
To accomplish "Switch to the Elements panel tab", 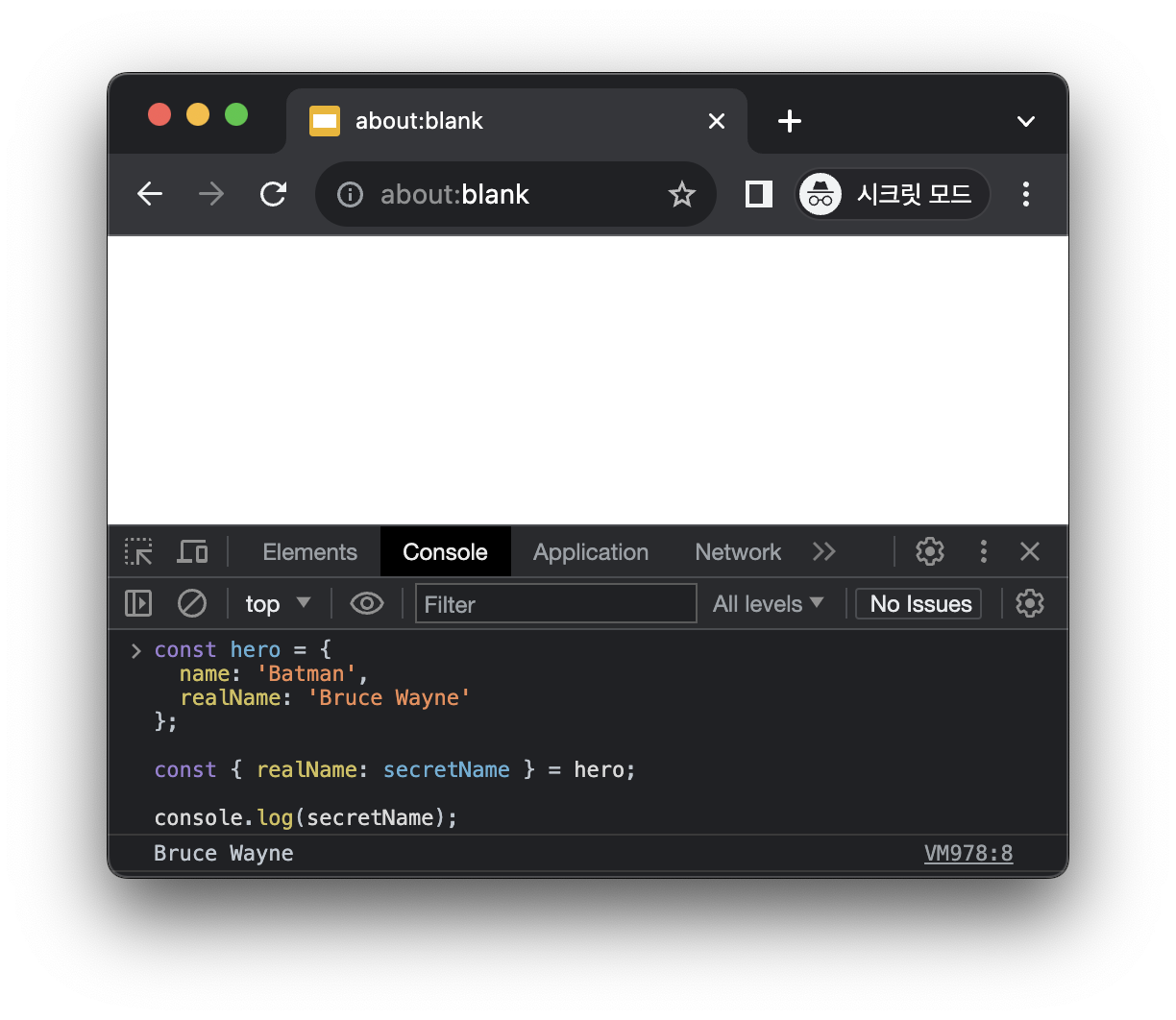I will point(309,552).
